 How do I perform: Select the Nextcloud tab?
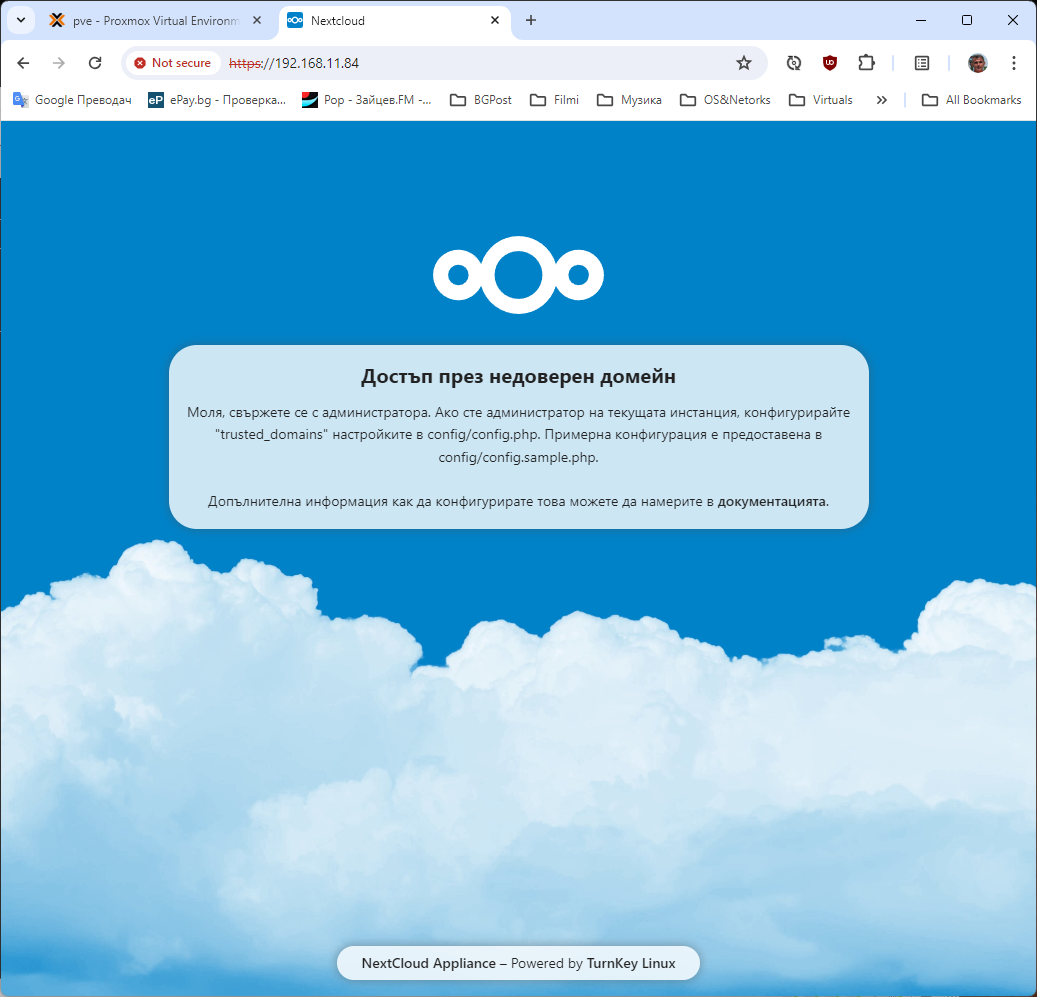pos(395,20)
